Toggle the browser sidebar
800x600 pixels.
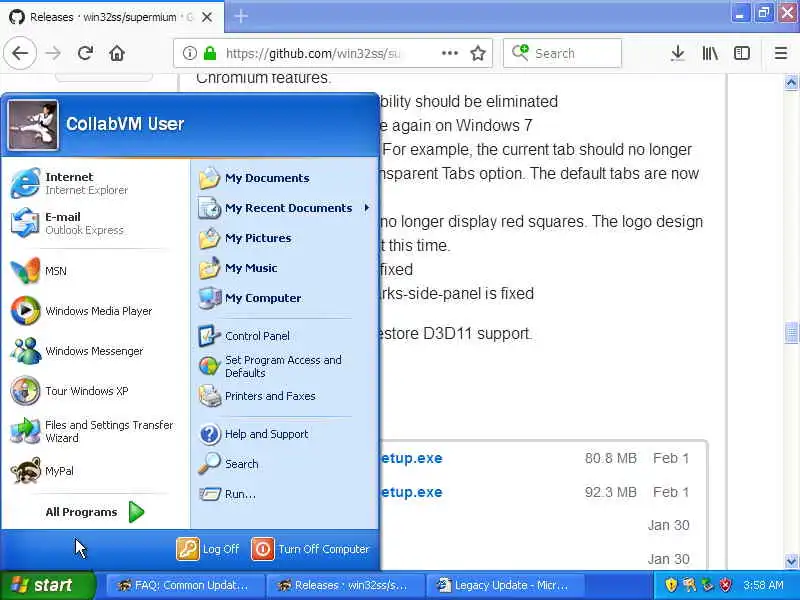(742, 53)
